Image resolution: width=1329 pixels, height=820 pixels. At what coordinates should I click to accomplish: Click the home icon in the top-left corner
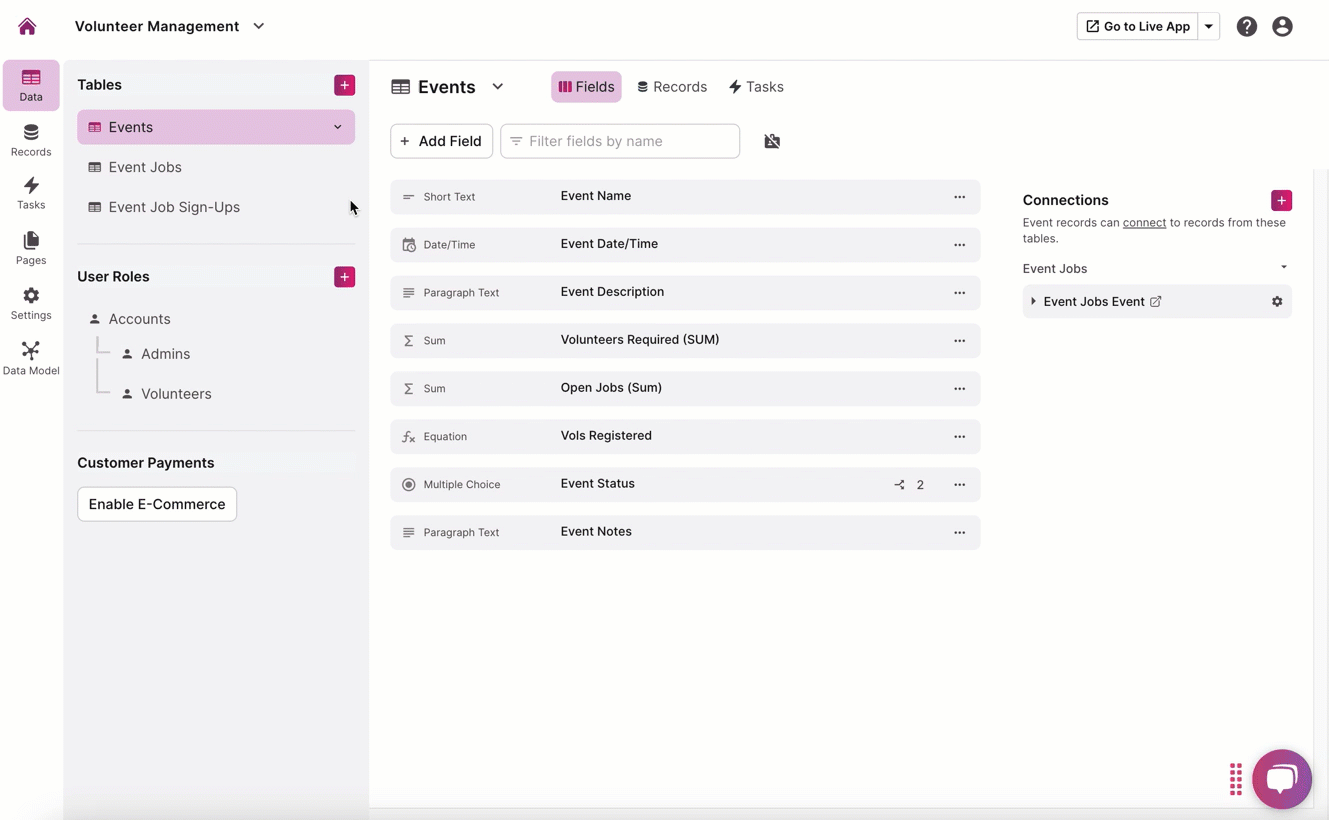tap(27, 27)
